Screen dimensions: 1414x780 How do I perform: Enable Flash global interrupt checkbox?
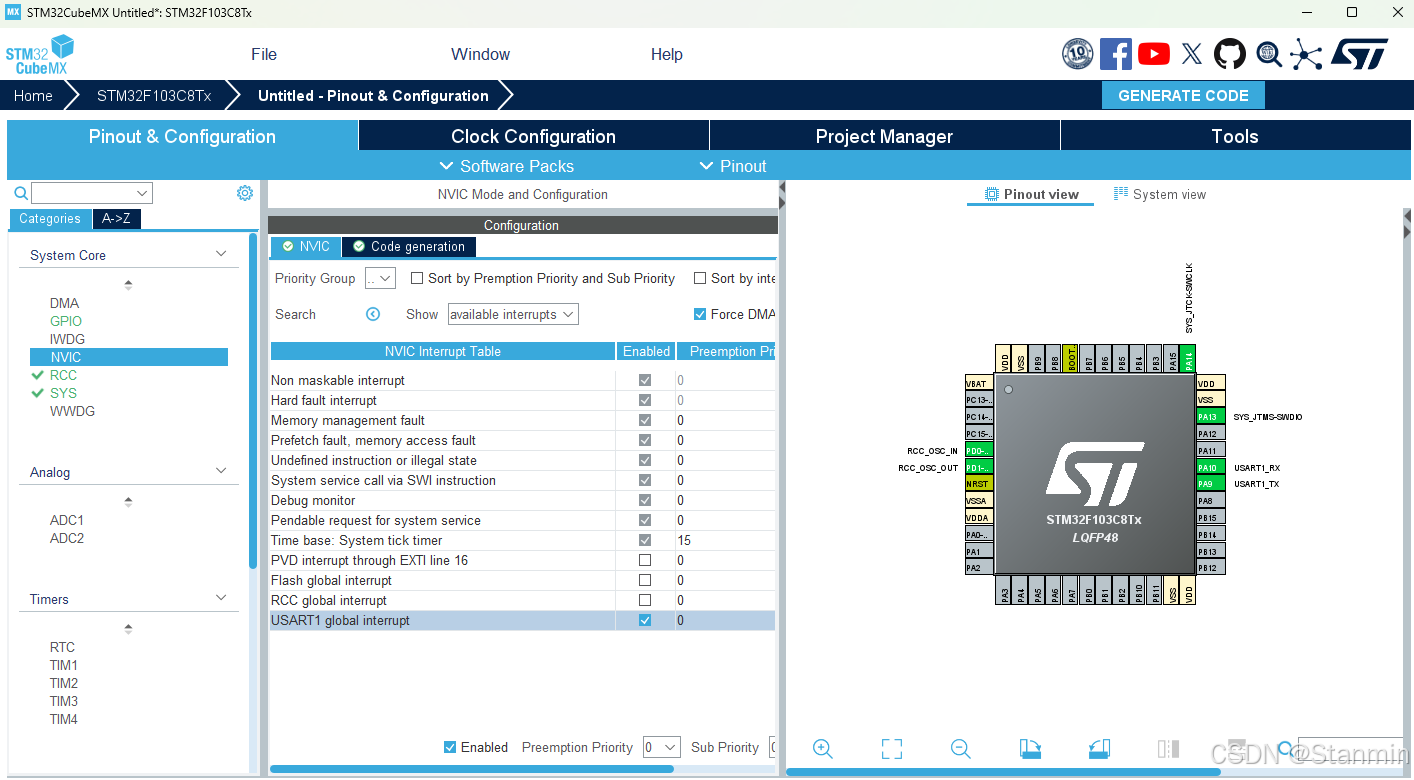(x=645, y=580)
